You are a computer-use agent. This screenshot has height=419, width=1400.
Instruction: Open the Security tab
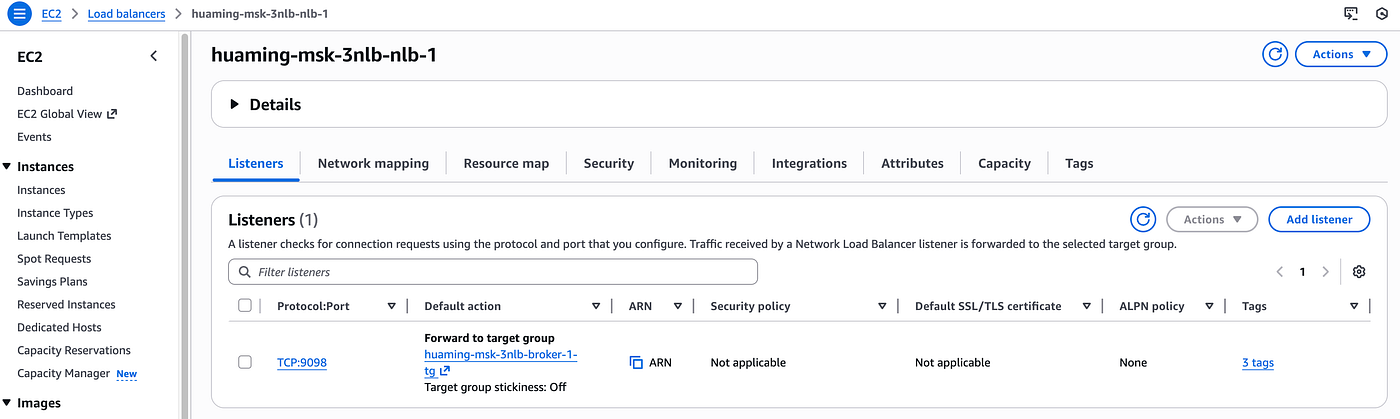tap(609, 163)
